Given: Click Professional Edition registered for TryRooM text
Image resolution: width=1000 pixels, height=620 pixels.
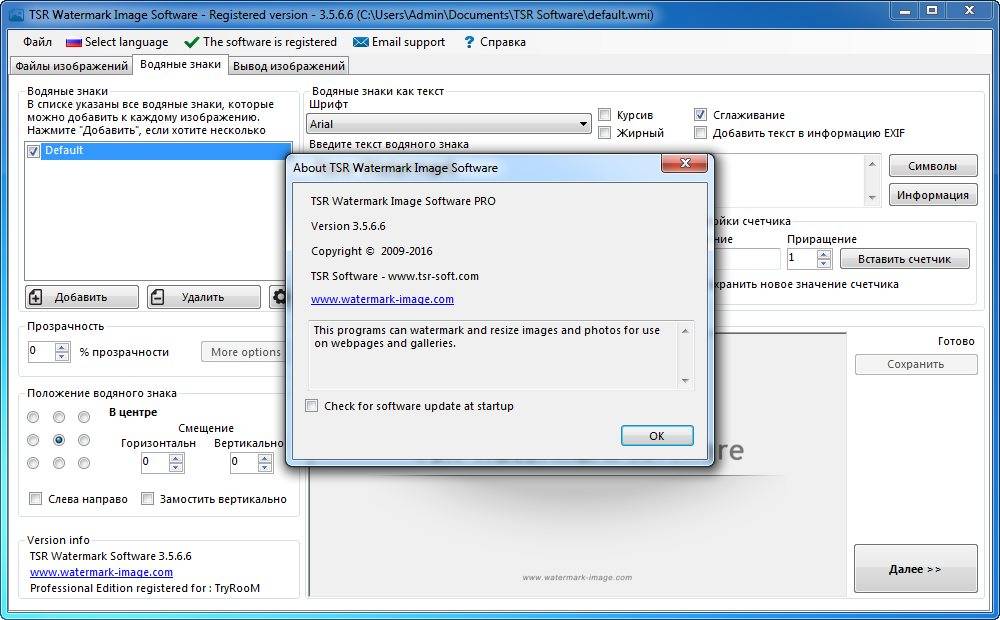Looking at the screenshot, I should pyautogui.click(x=145, y=588).
